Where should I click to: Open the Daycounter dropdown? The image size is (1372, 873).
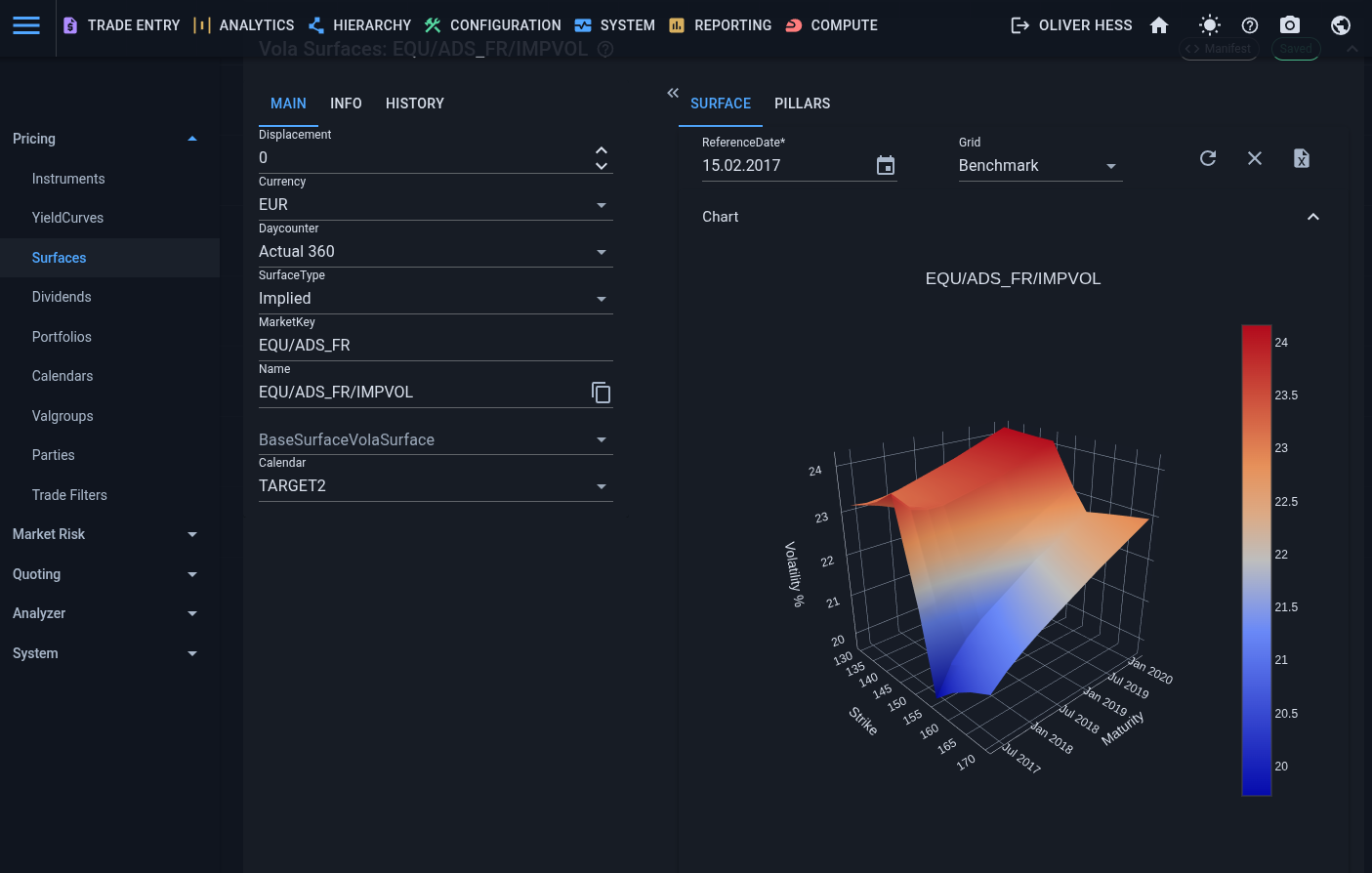(436, 251)
